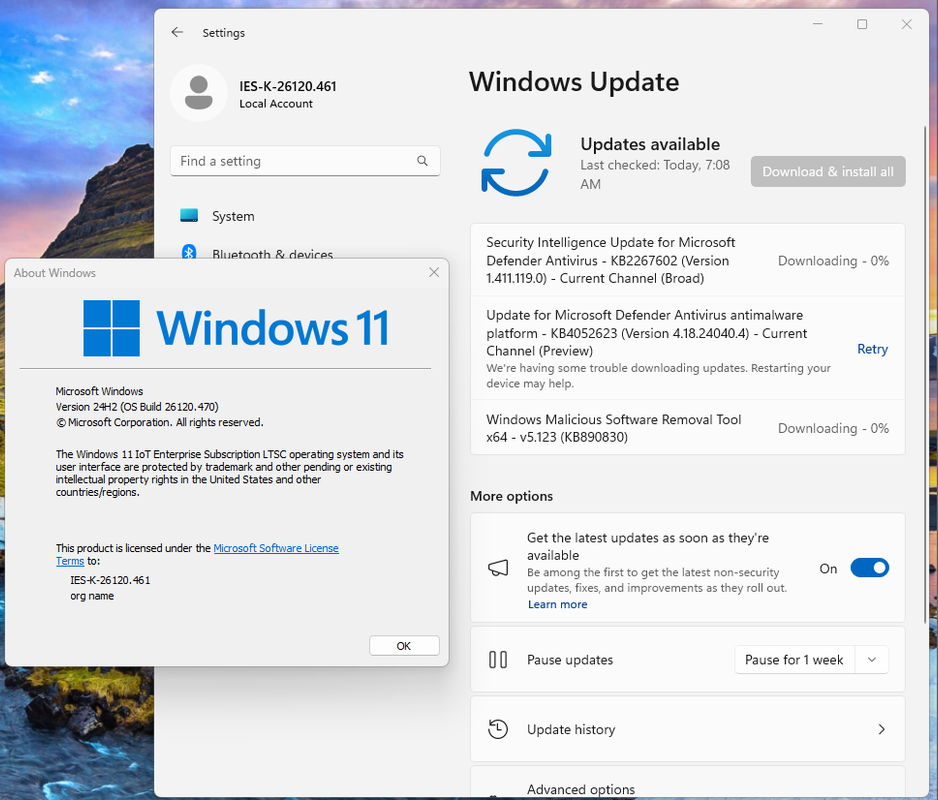Click Download & install all button
The width and height of the screenshot is (938, 800).
coord(828,172)
